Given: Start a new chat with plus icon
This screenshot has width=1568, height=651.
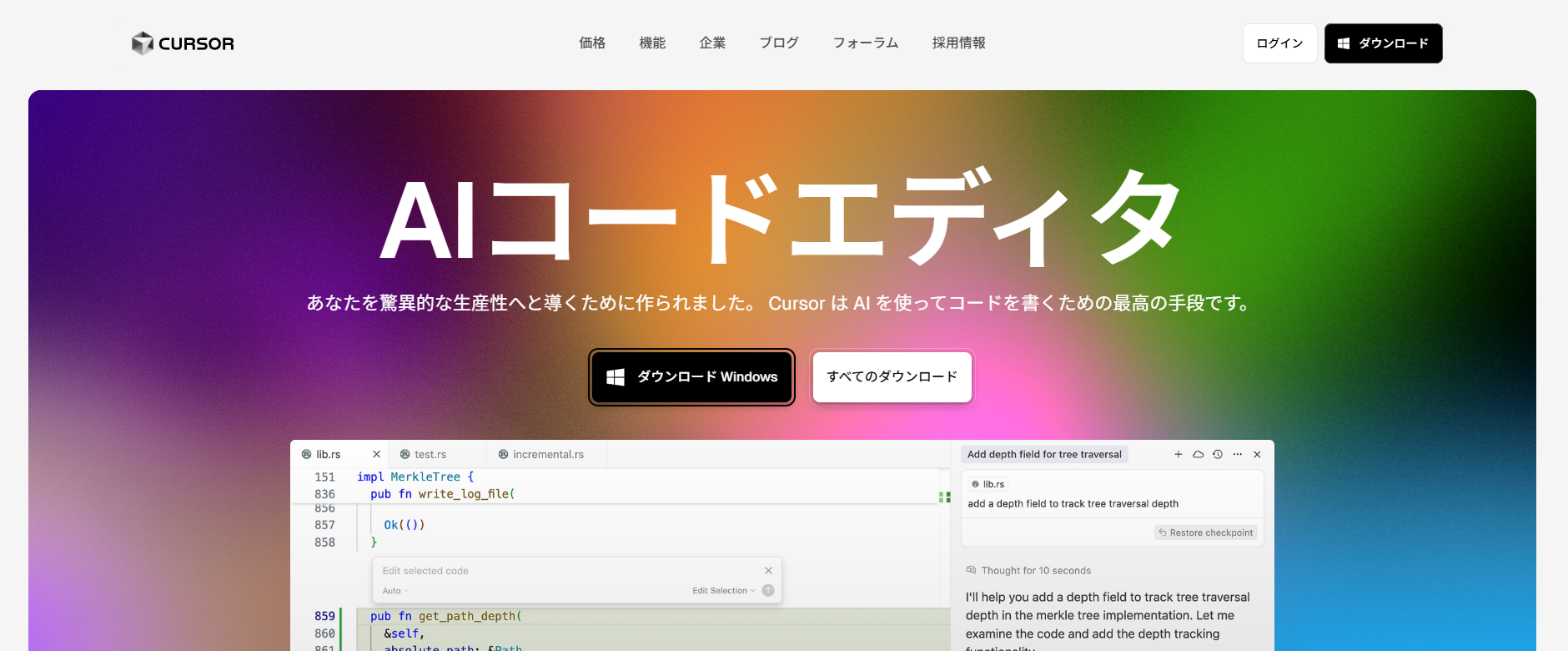Looking at the screenshot, I should tap(1179, 454).
